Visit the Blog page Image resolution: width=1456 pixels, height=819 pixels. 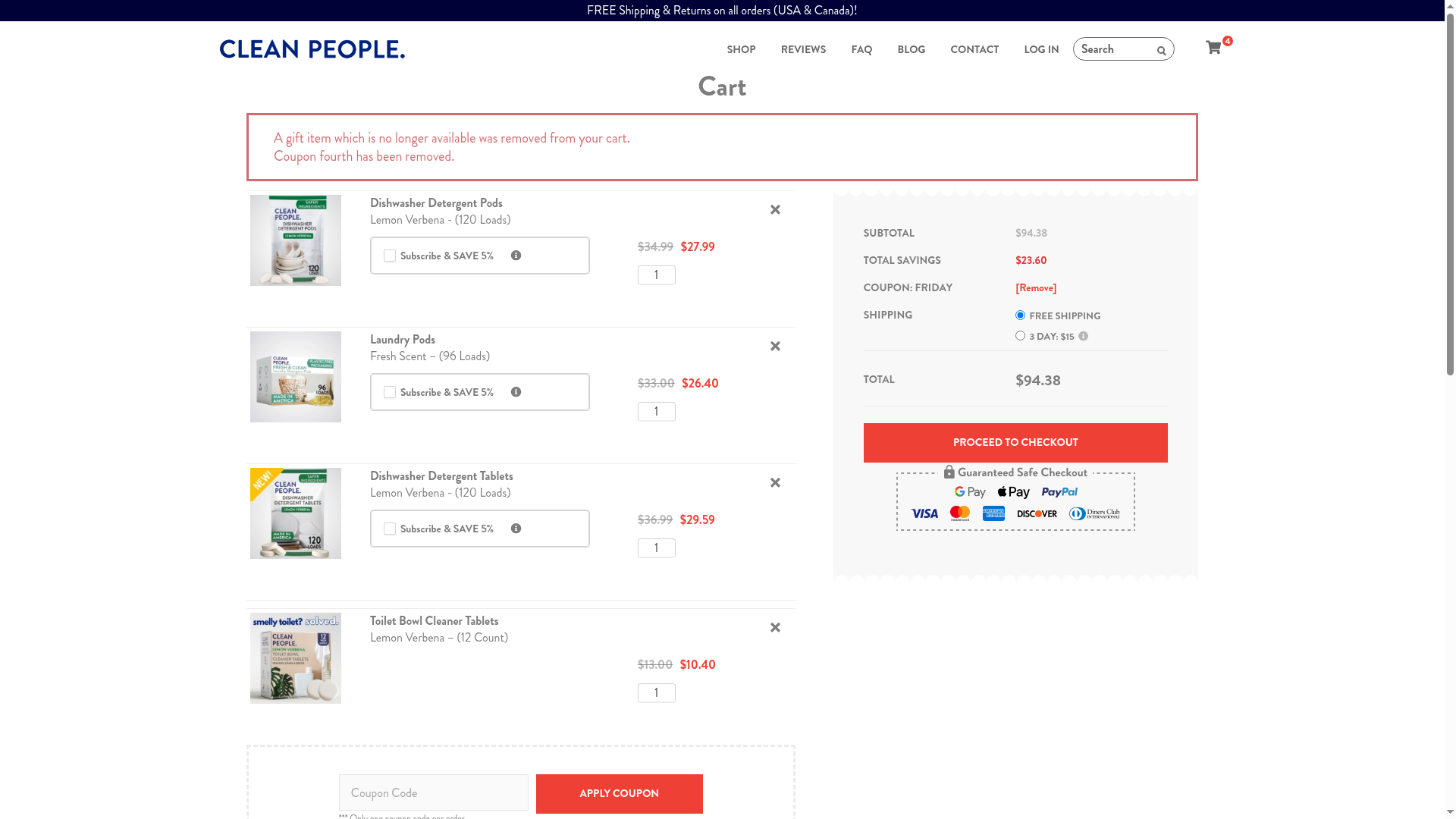tap(911, 49)
